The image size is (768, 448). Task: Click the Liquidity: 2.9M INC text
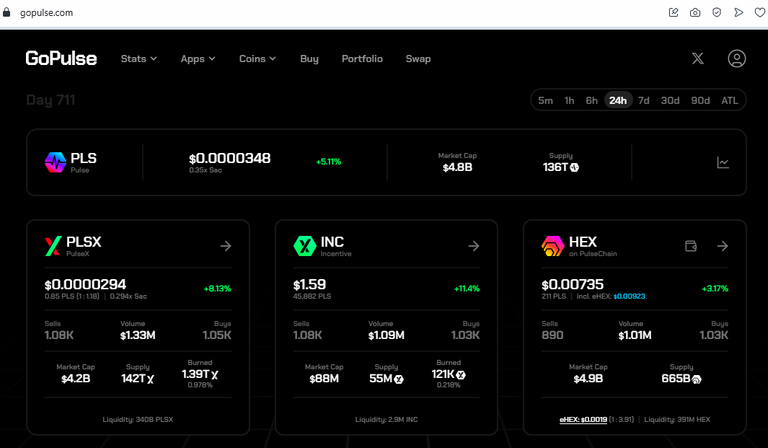[386, 420]
